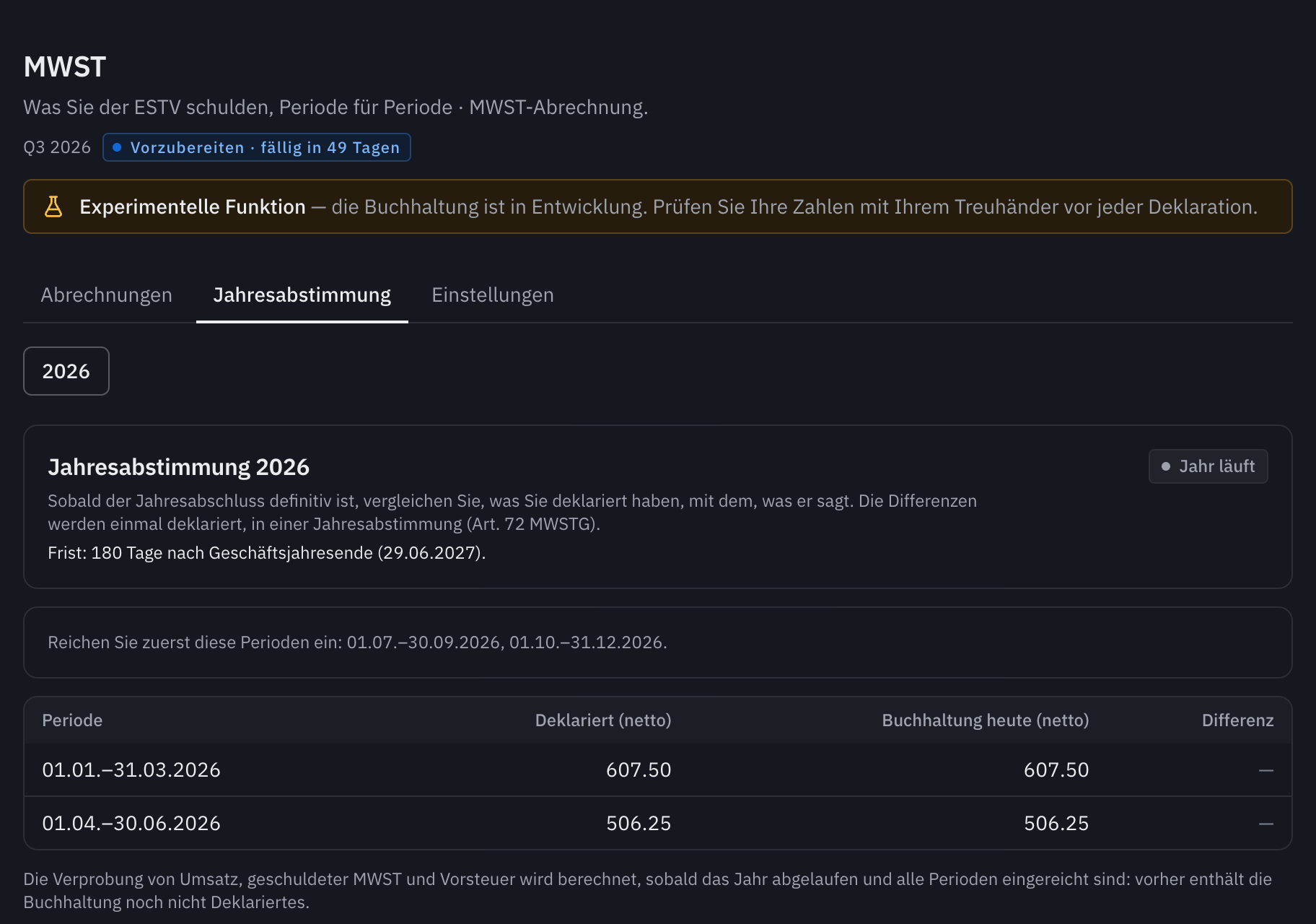Click the Jahresabstimmung 2026 heading
The image size is (1316, 924).
179,467
